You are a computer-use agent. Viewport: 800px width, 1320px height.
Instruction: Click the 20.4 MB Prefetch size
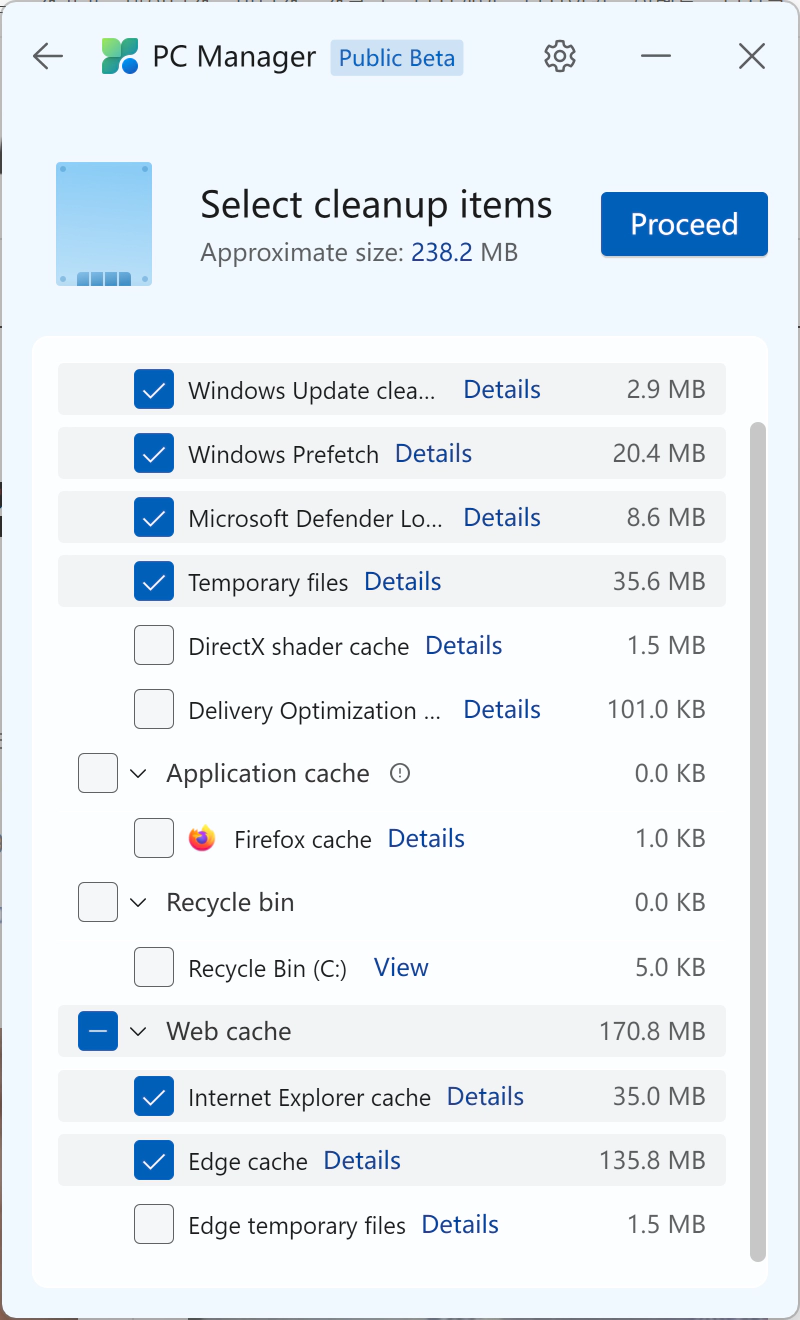click(659, 453)
